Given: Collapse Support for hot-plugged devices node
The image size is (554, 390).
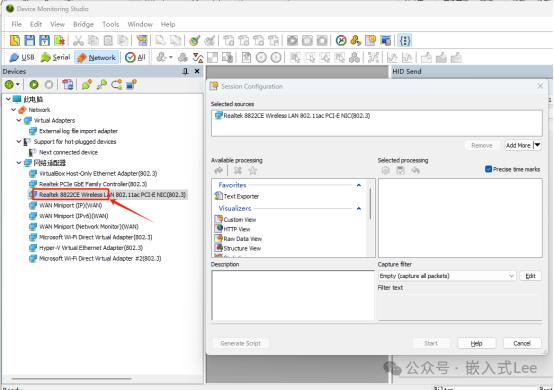Looking at the screenshot, I should pos(19,142).
